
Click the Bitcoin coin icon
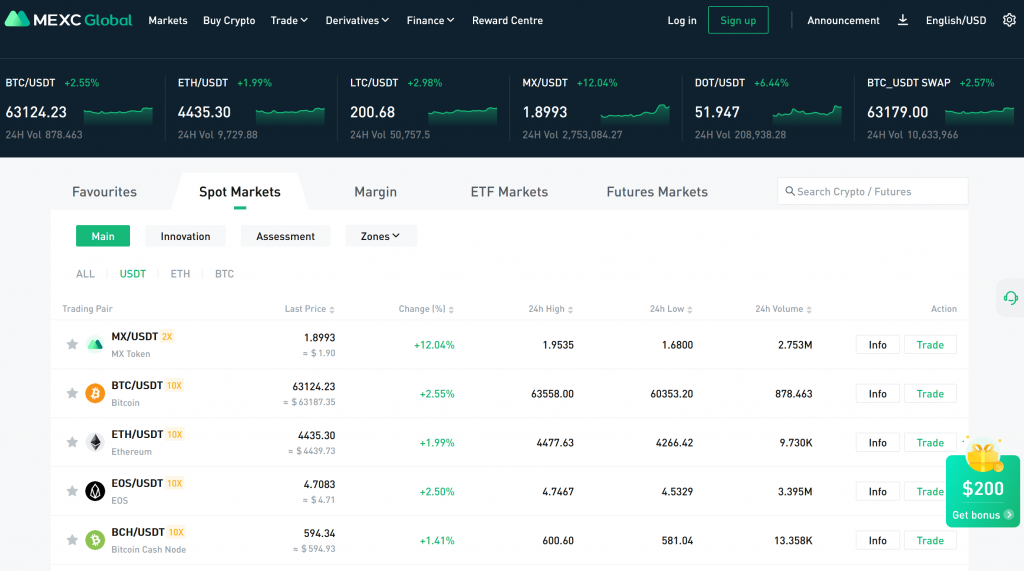(95, 393)
